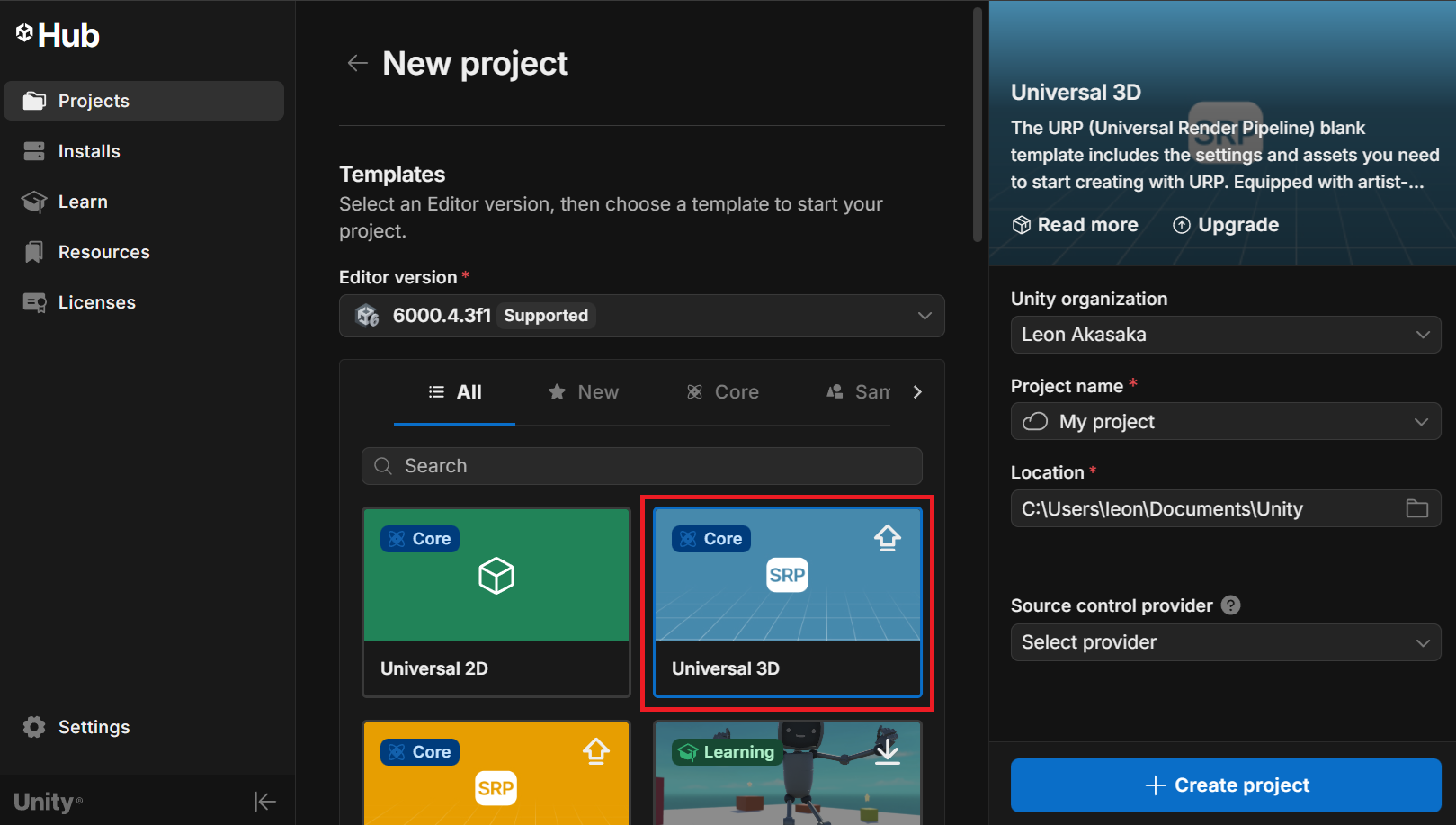Open Settings from the gear icon

34,727
